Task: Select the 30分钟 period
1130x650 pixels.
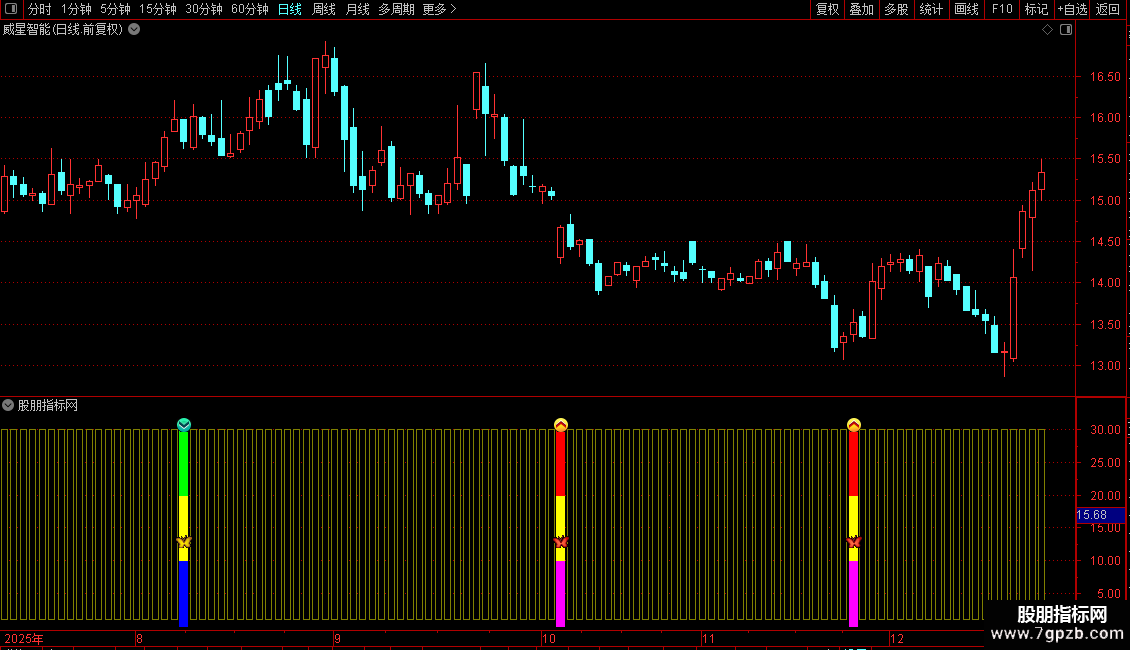Action: coord(204,9)
